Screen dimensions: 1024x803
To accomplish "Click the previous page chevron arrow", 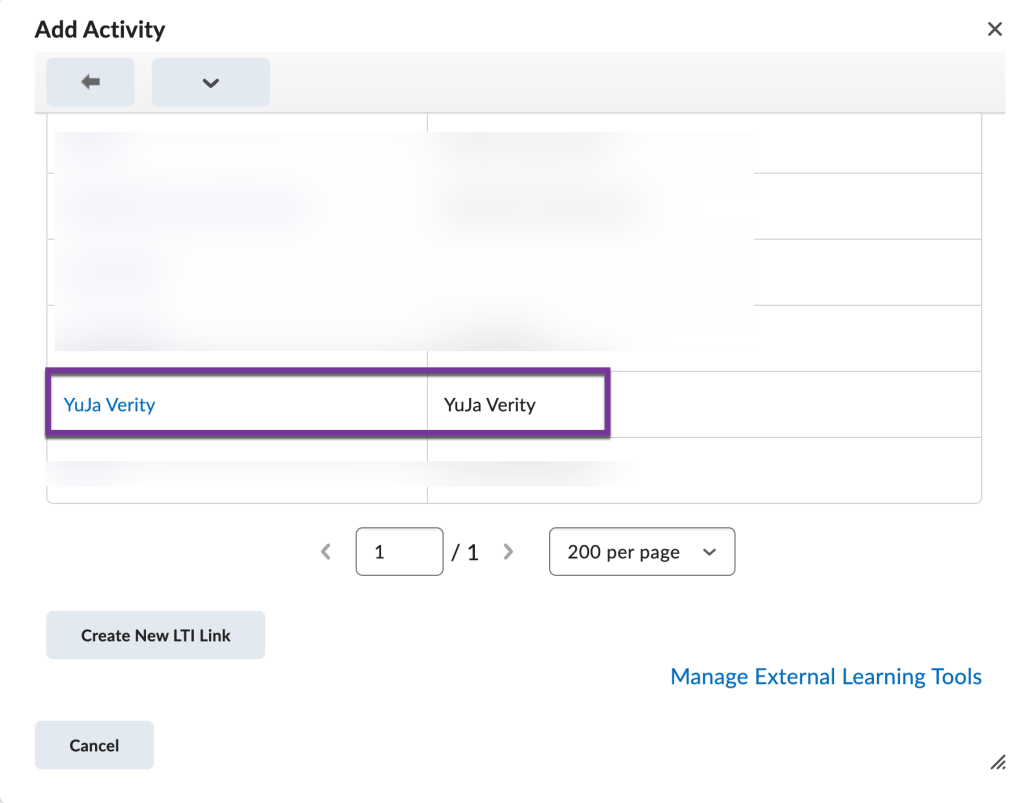I will [x=325, y=551].
